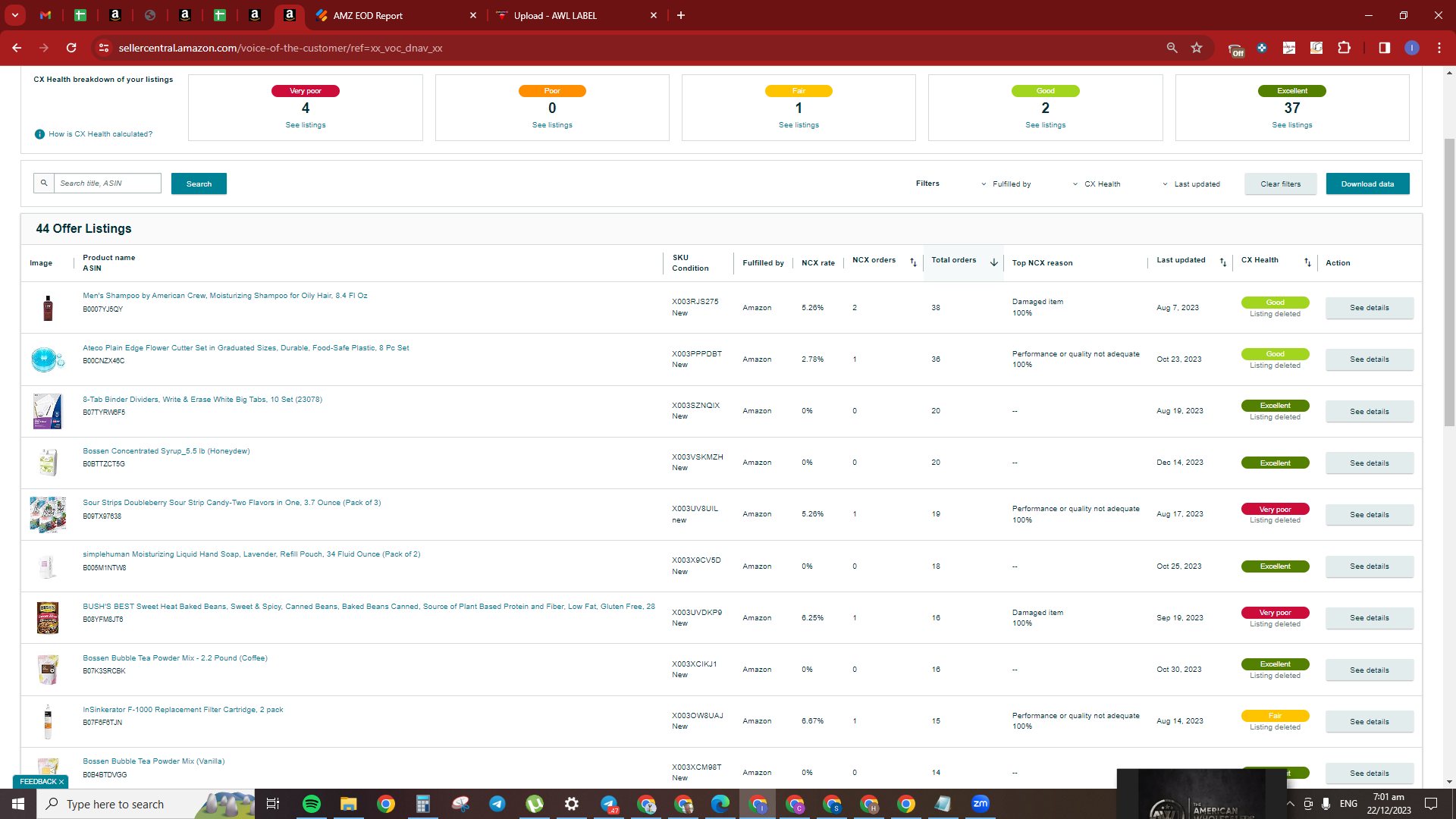Open a new browser tab
Image resolution: width=1456 pixels, height=819 pixels.
tap(681, 15)
